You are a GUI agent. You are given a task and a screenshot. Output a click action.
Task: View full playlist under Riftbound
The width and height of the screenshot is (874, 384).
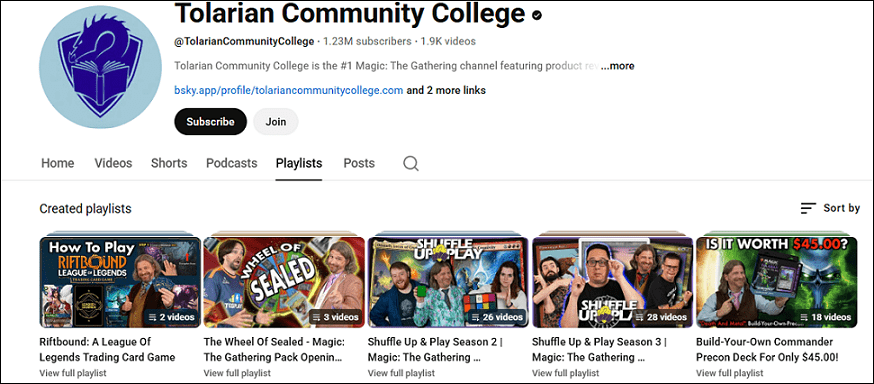click(73, 373)
